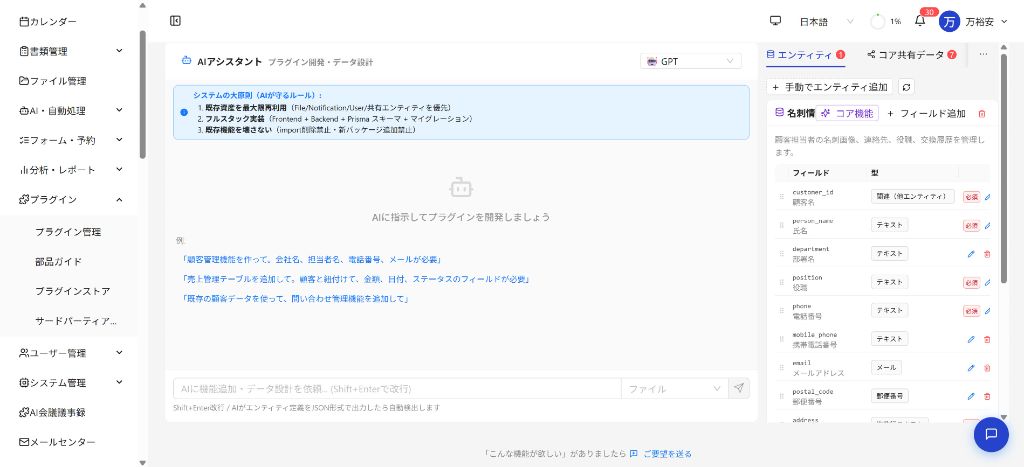Open ファイル管理 in the sidebar
1024x467 pixels.
(53, 81)
